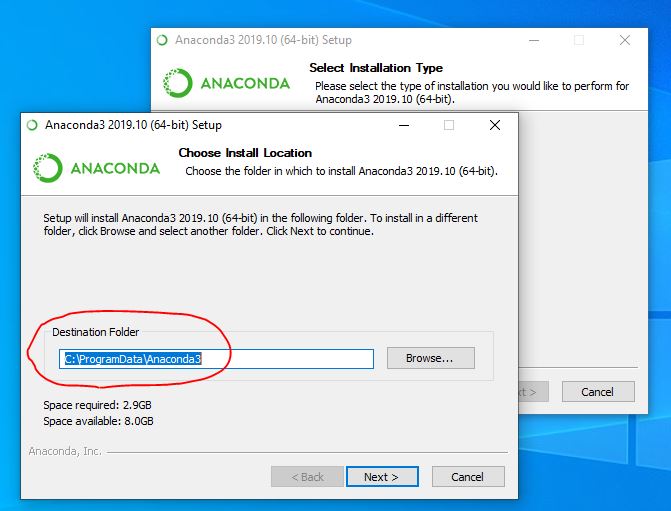Click the Next > button in front installer
The width and height of the screenshot is (671, 511).
[x=382, y=476]
